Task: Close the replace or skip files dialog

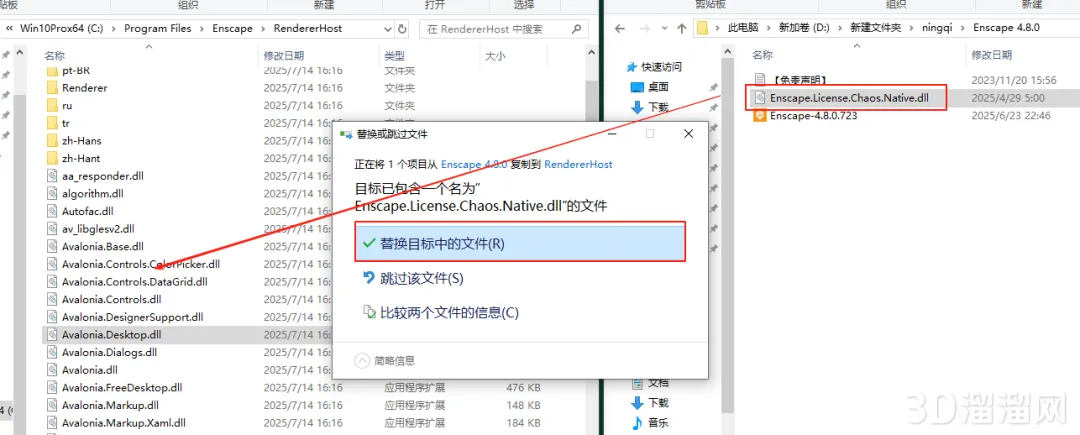Action: (x=688, y=134)
